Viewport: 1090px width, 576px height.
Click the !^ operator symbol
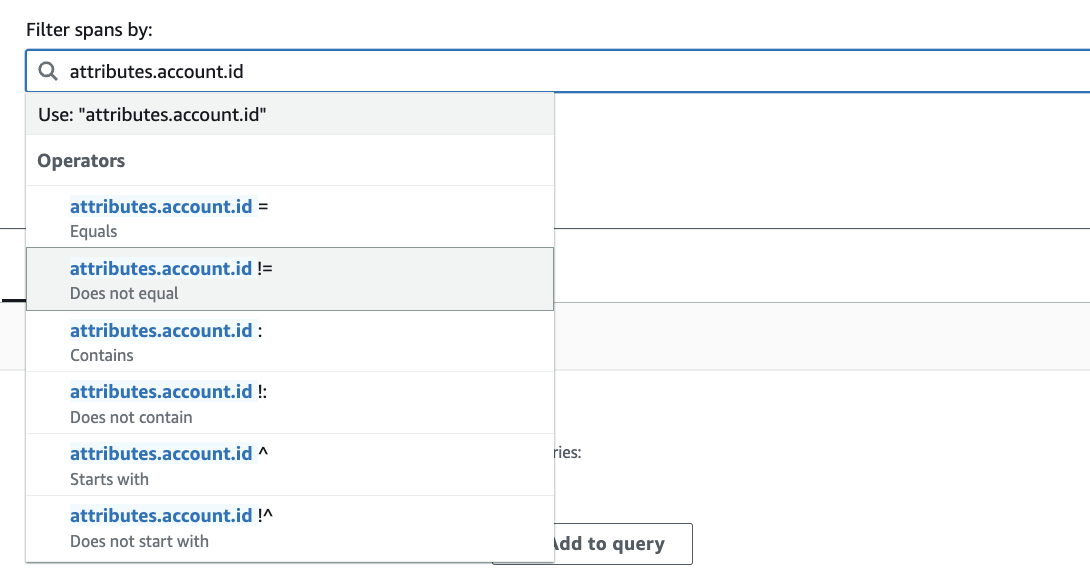[x=266, y=515]
